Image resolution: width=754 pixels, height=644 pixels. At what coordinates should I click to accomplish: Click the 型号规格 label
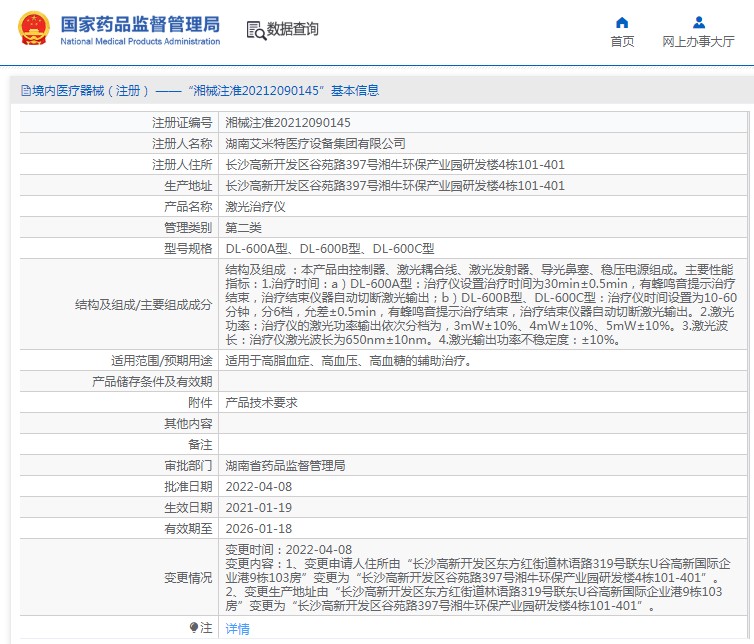tap(188, 249)
